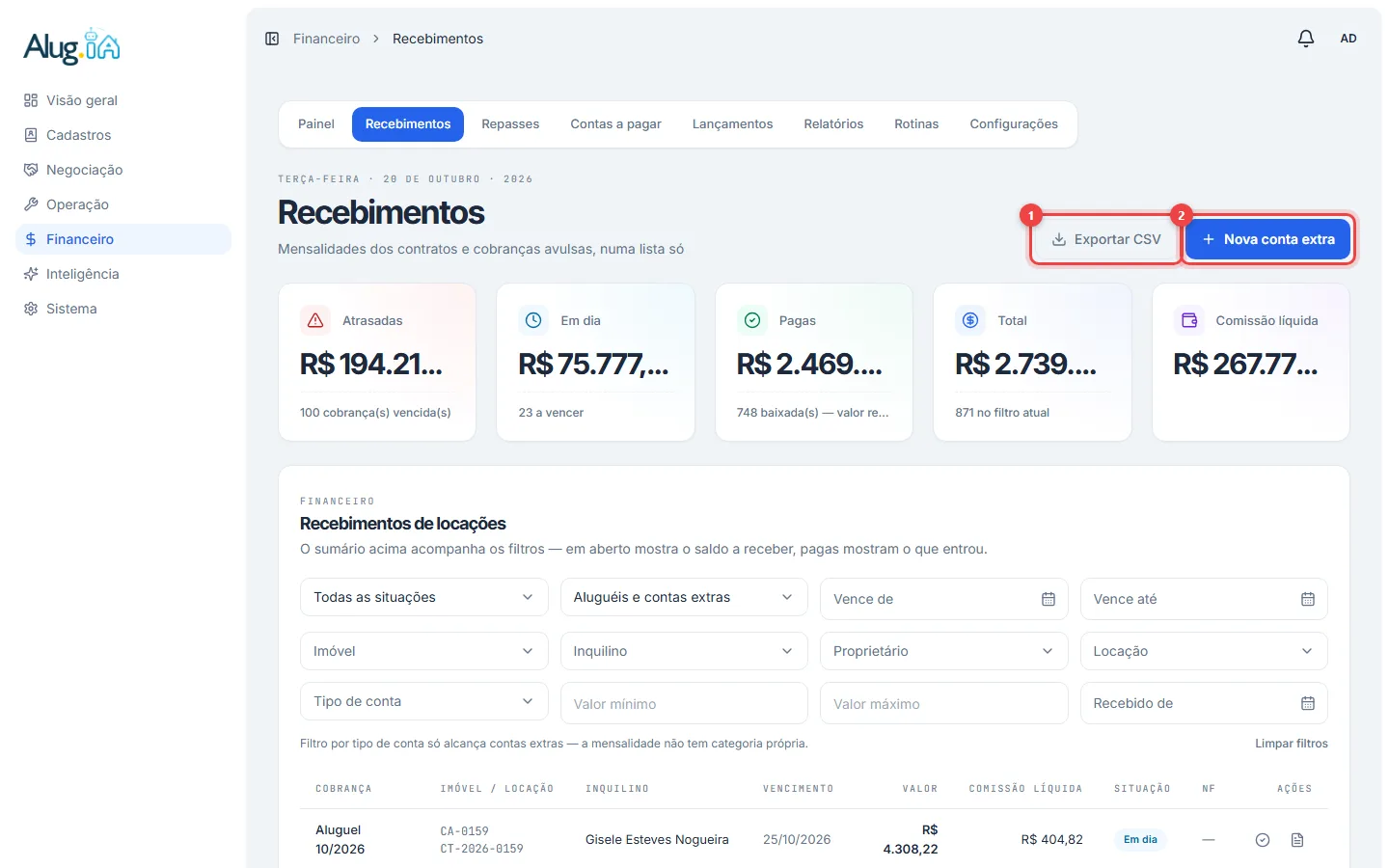
Task: Click the Em dia status badge
Action: [1140, 840]
